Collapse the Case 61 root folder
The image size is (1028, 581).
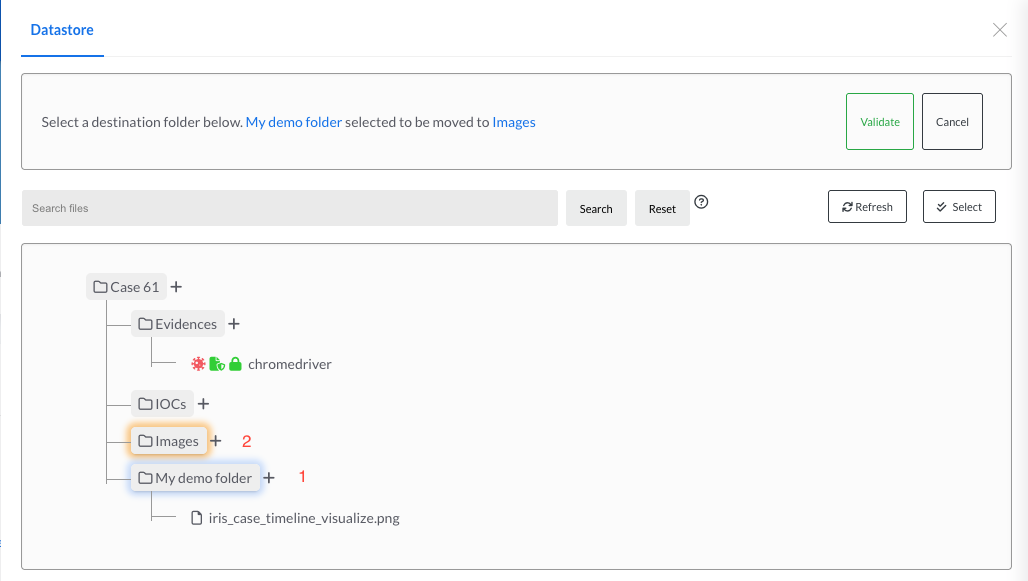point(126,287)
